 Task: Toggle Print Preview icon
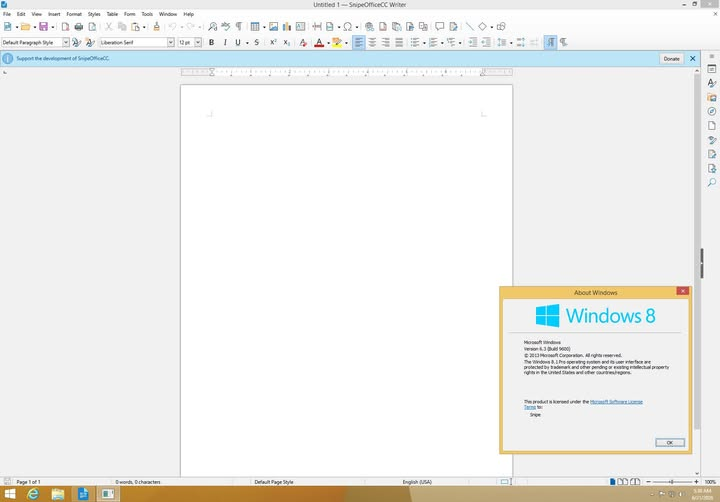(x=92, y=27)
